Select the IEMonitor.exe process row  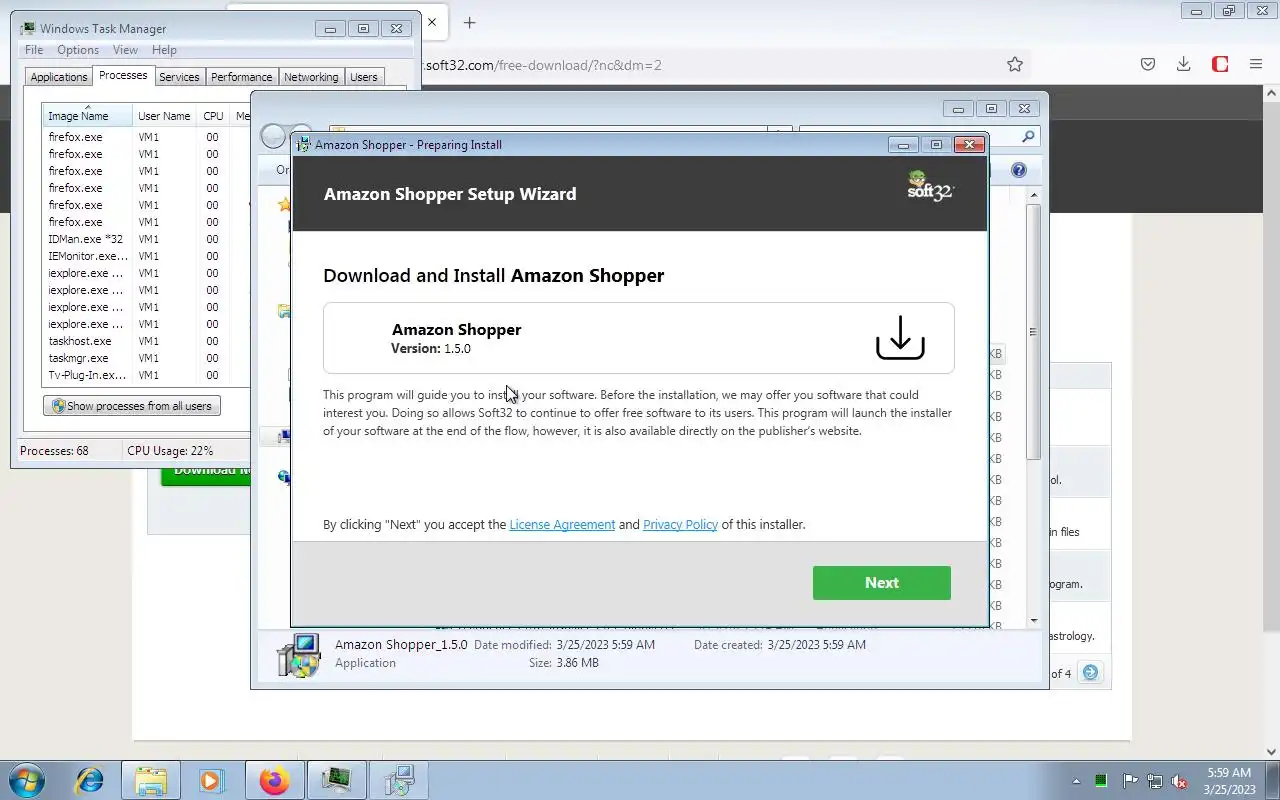(146, 256)
